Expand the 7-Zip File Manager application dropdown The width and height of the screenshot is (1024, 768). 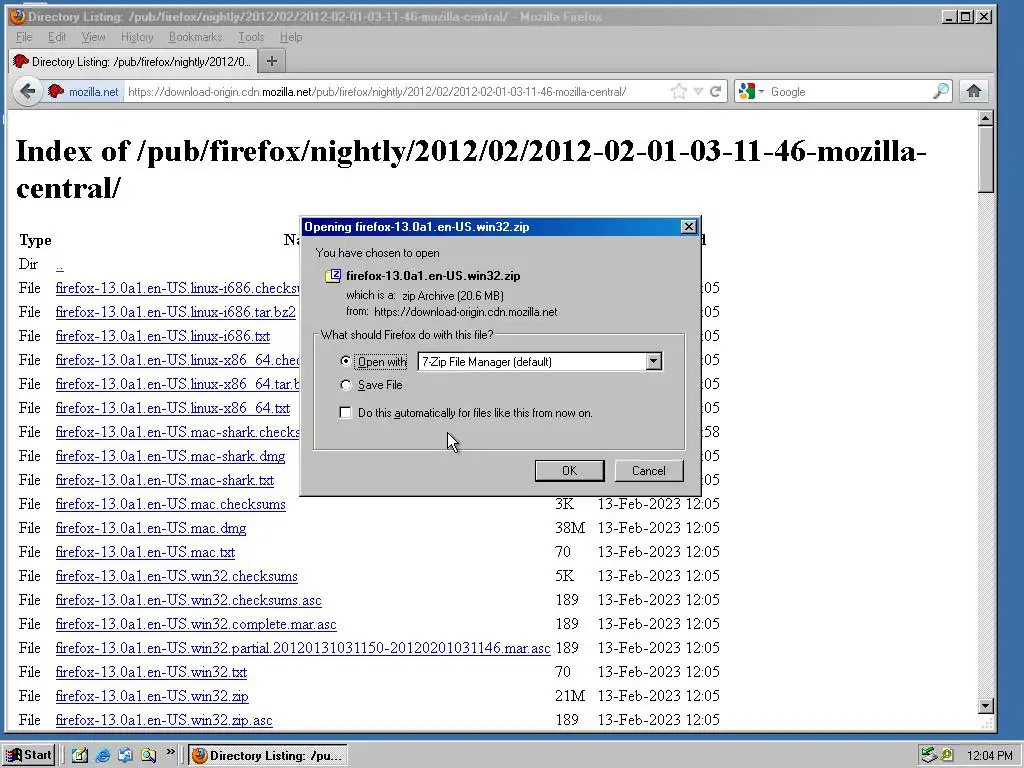coord(654,361)
